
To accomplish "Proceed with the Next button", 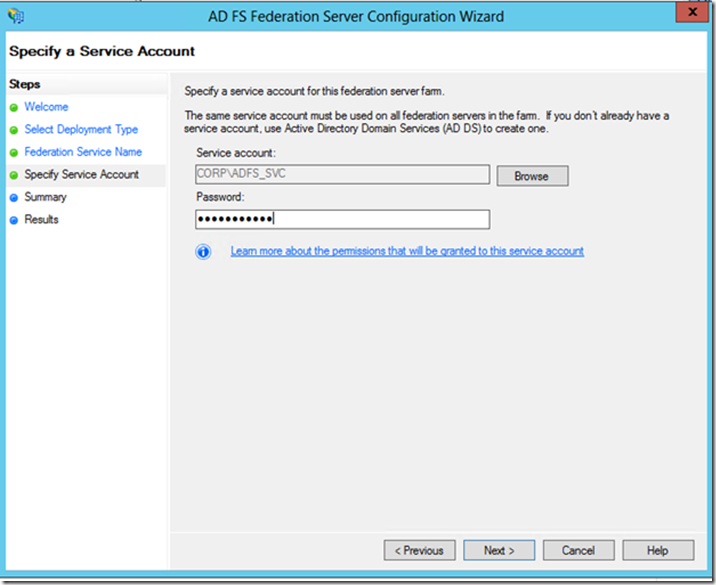I will tap(499, 550).
